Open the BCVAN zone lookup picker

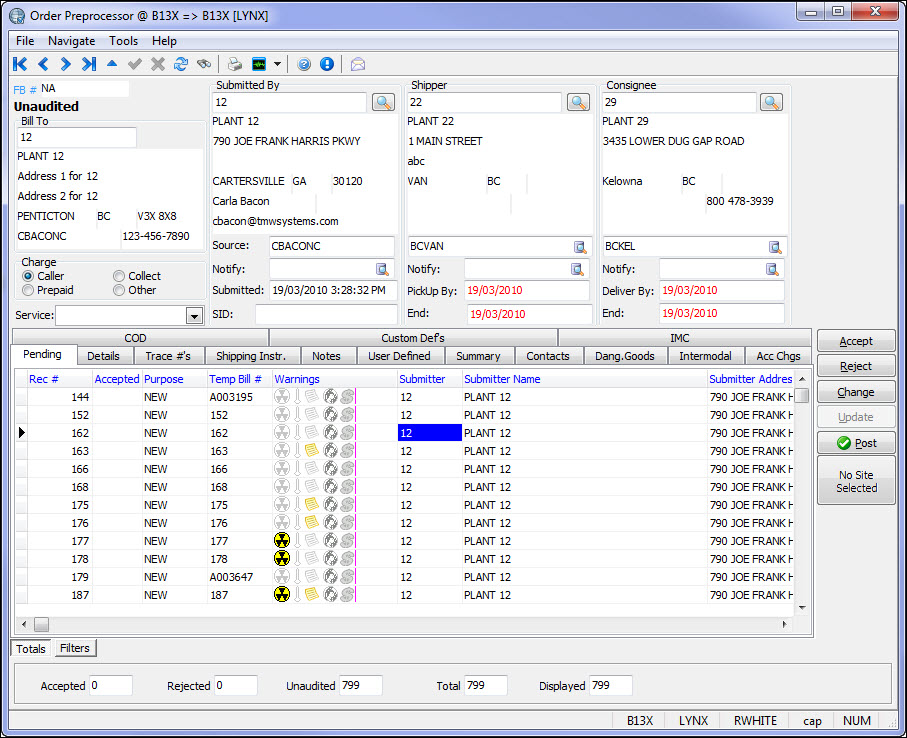coord(580,247)
